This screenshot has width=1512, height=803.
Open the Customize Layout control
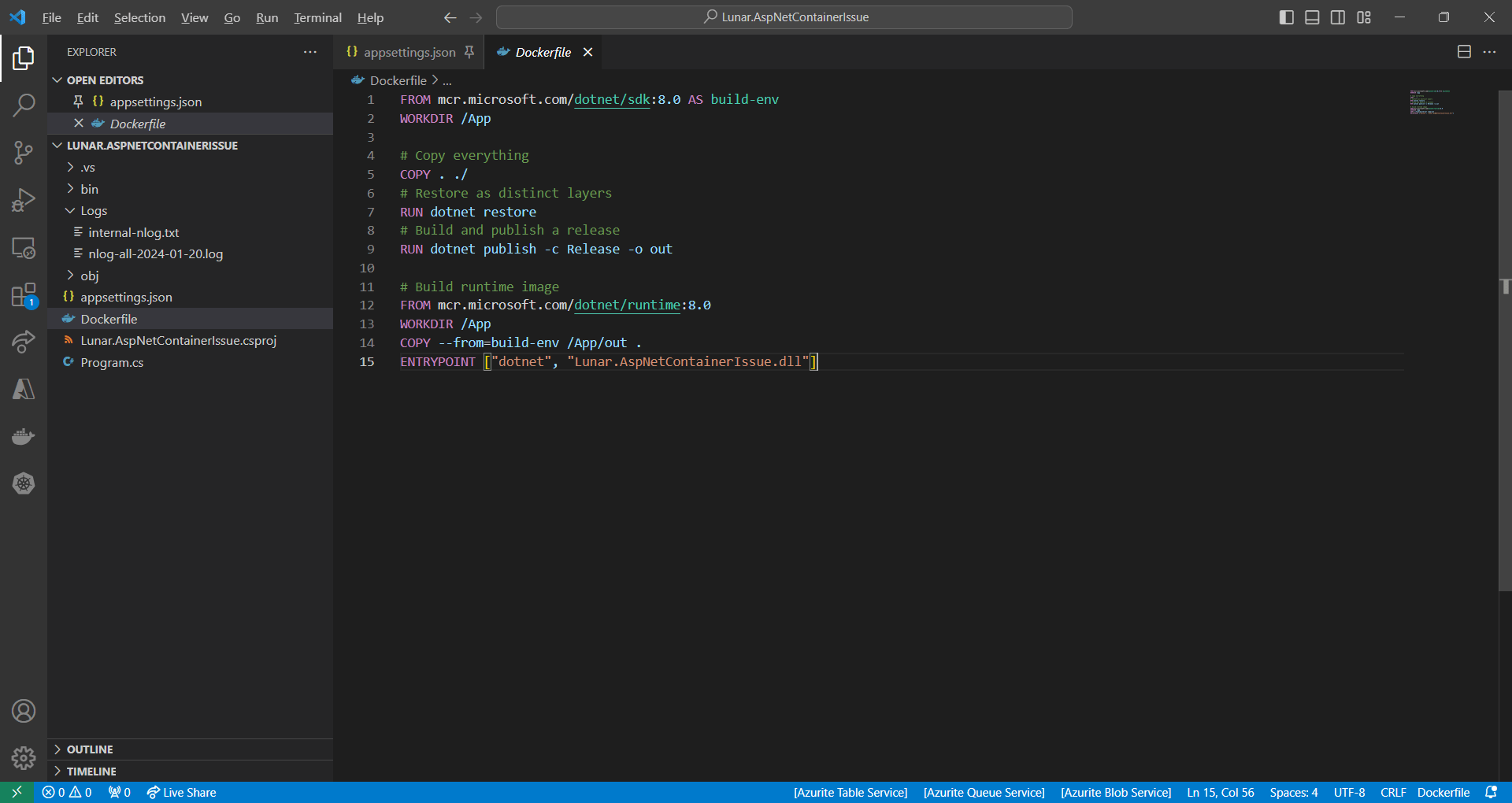(1364, 17)
